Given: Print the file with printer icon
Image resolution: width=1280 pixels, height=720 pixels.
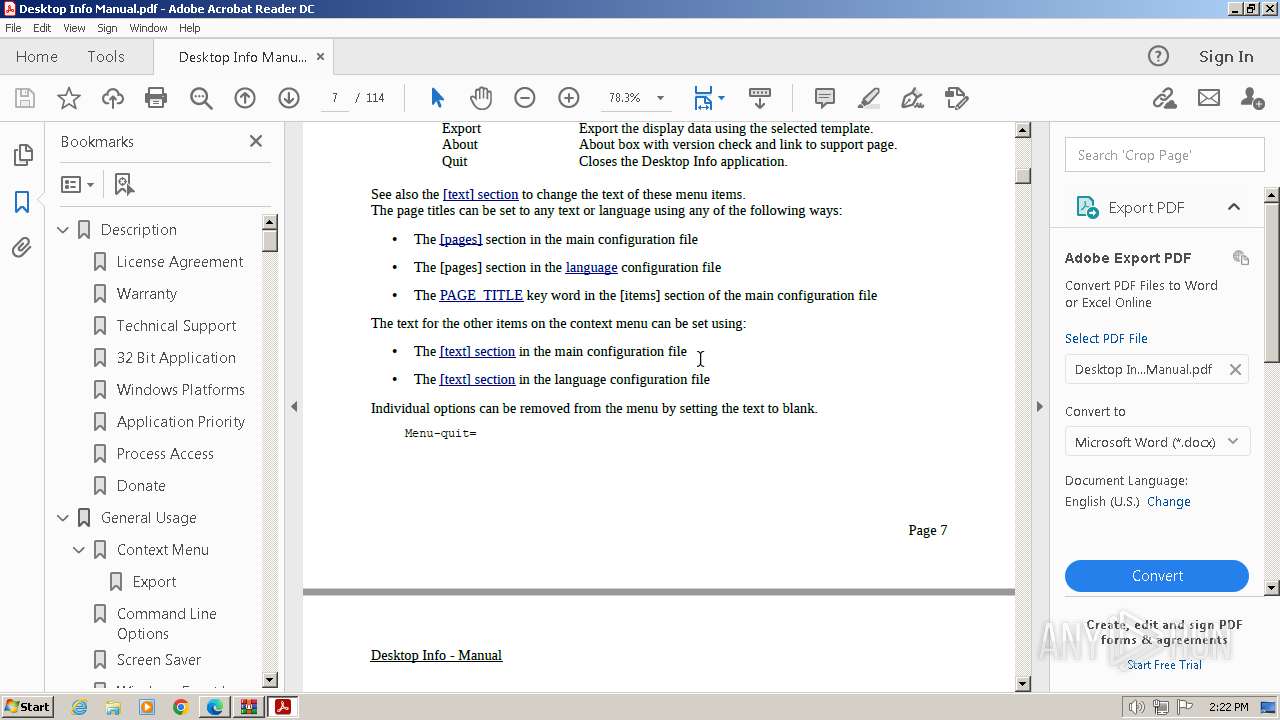Looking at the screenshot, I should point(156,98).
